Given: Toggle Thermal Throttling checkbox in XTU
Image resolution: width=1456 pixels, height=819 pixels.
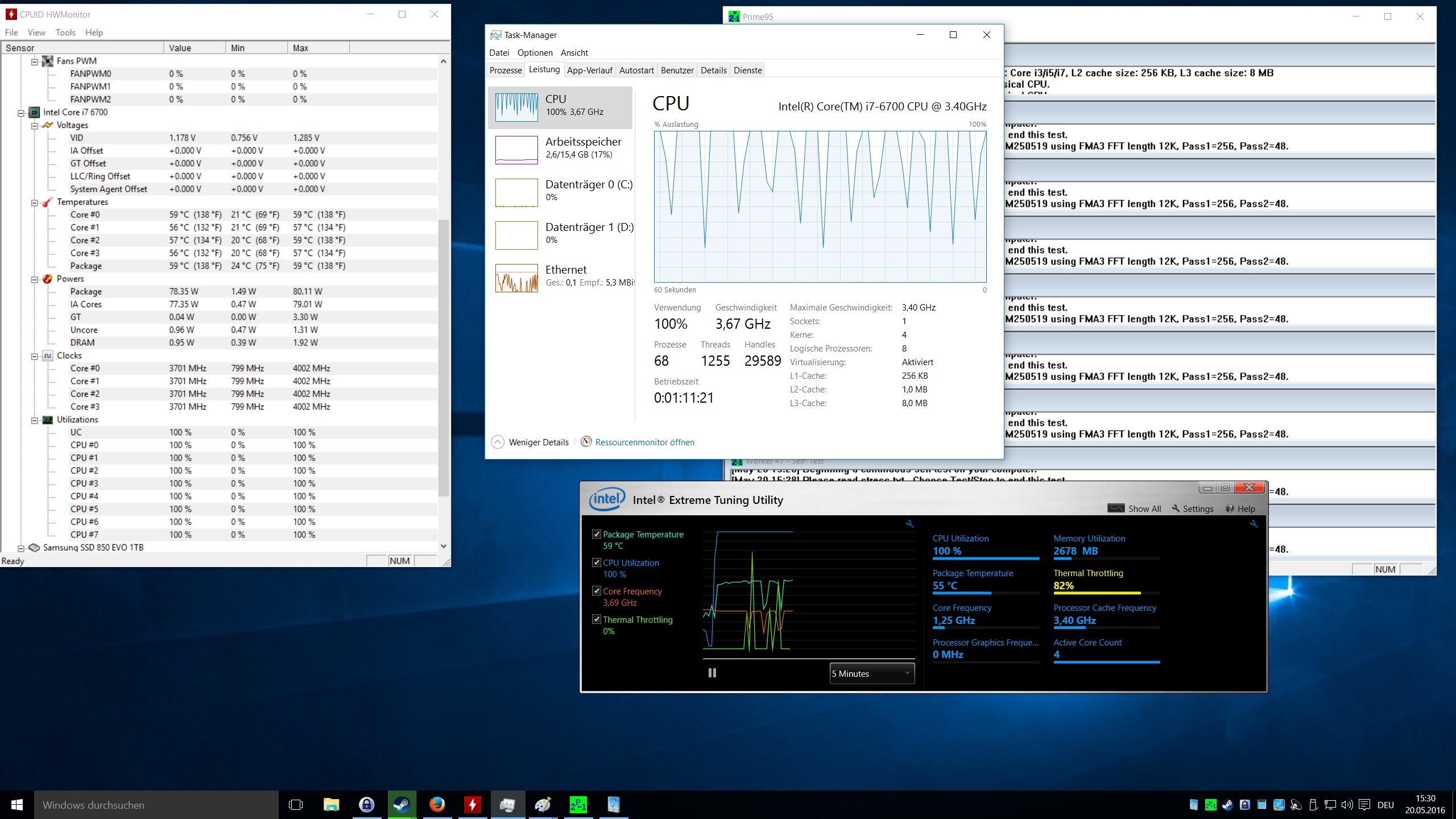Looking at the screenshot, I should [x=597, y=619].
